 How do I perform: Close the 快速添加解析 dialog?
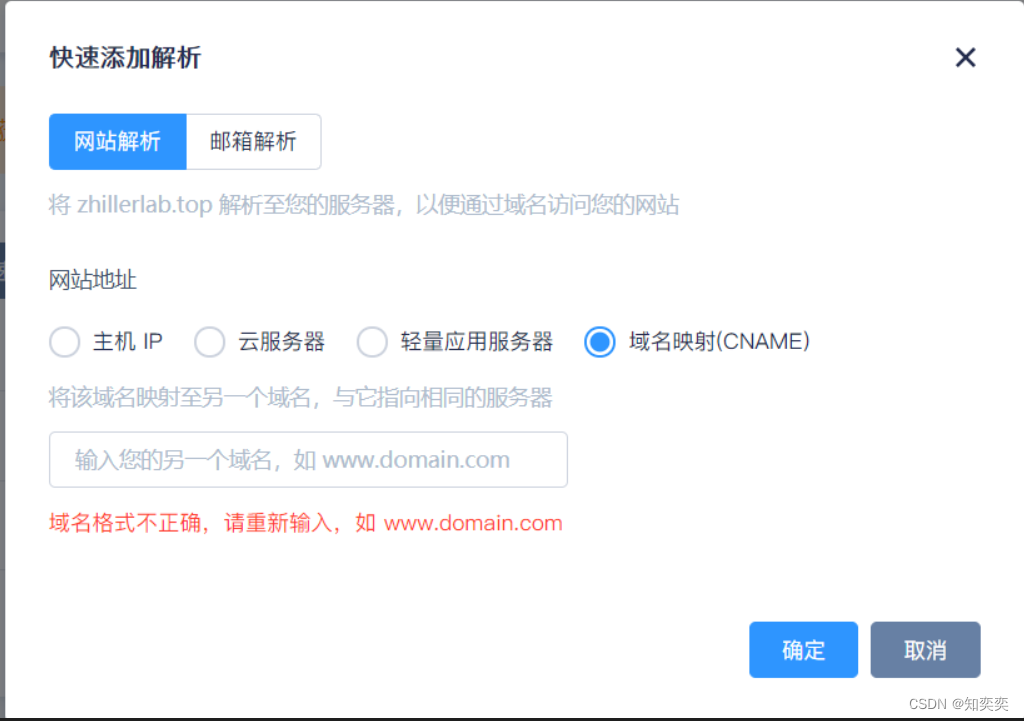(964, 57)
